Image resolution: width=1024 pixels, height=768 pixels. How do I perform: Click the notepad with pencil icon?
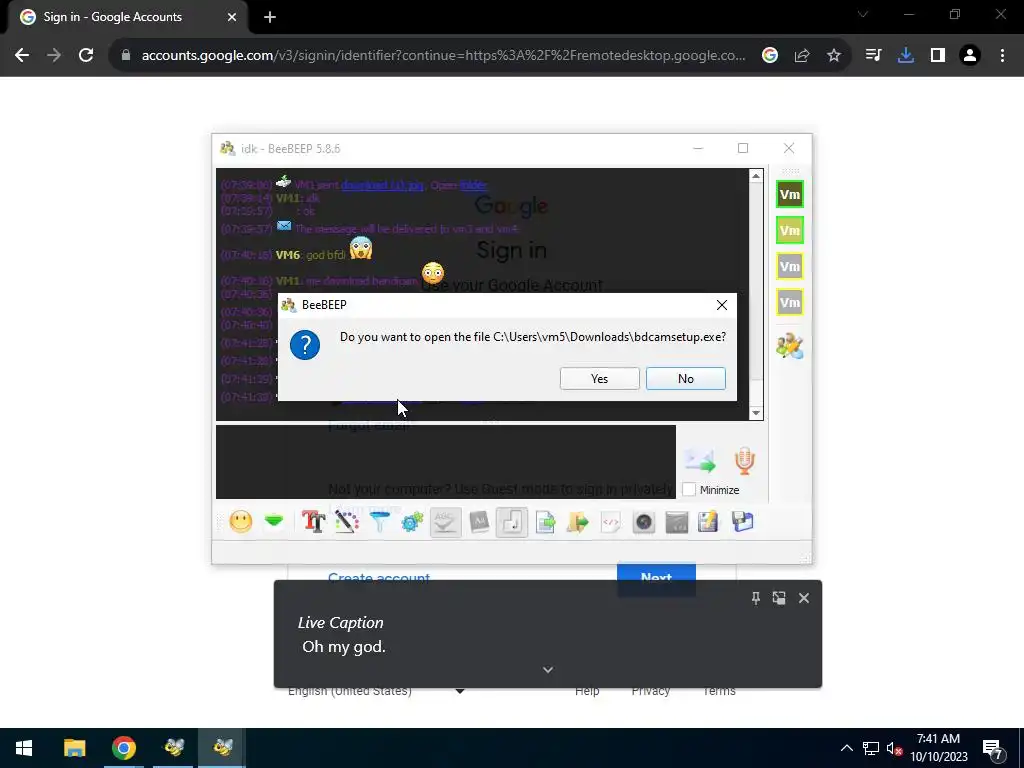pos(709,522)
